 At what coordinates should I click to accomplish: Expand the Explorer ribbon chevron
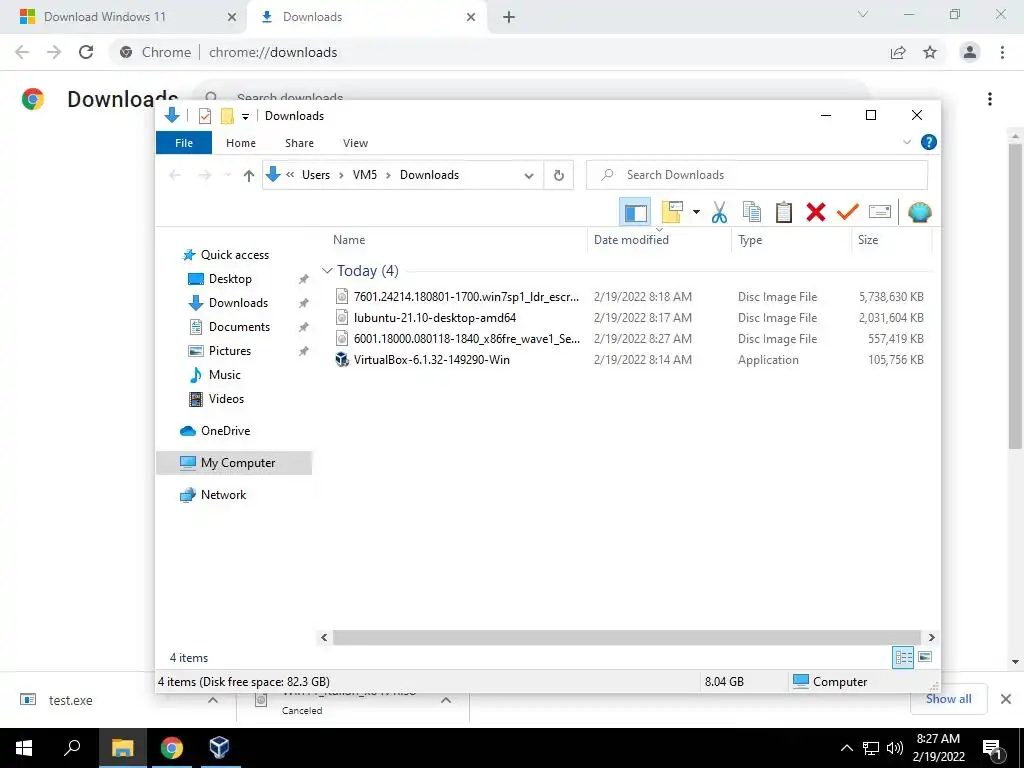click(x=906, y=142)
